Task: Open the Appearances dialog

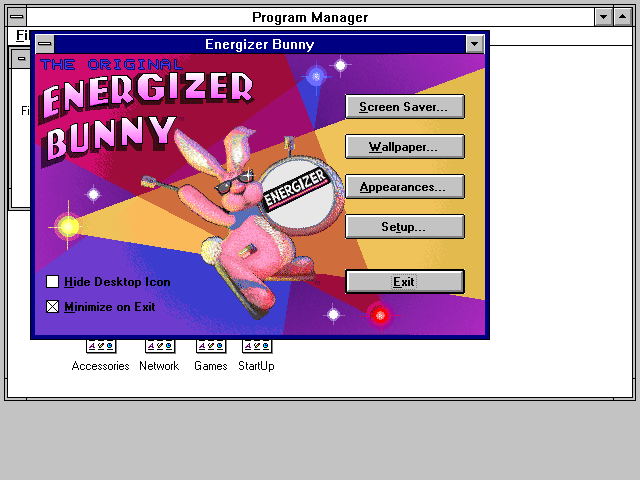Action: [x=404, y=187]
